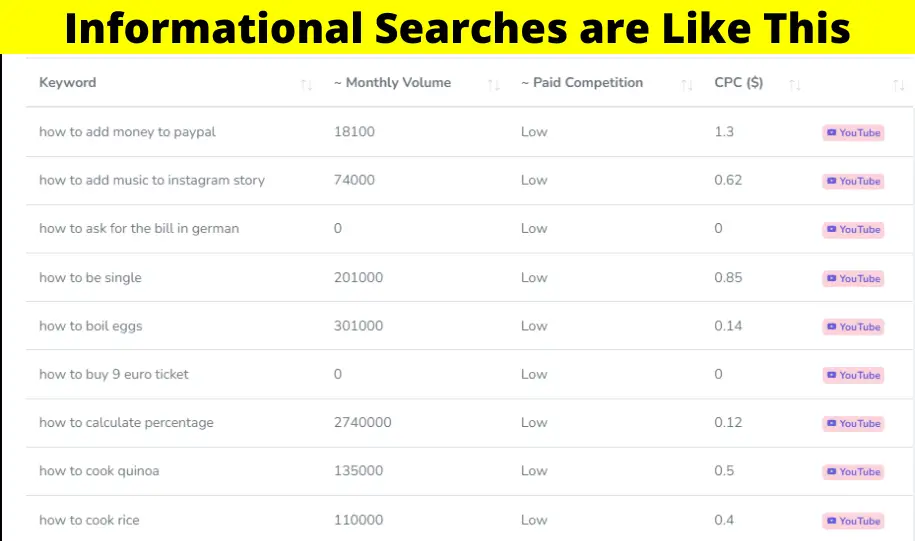This screenshot has width=915, height=541.
Task: Select keyword 'how to cook quinoa'
Action: [99, 471]
